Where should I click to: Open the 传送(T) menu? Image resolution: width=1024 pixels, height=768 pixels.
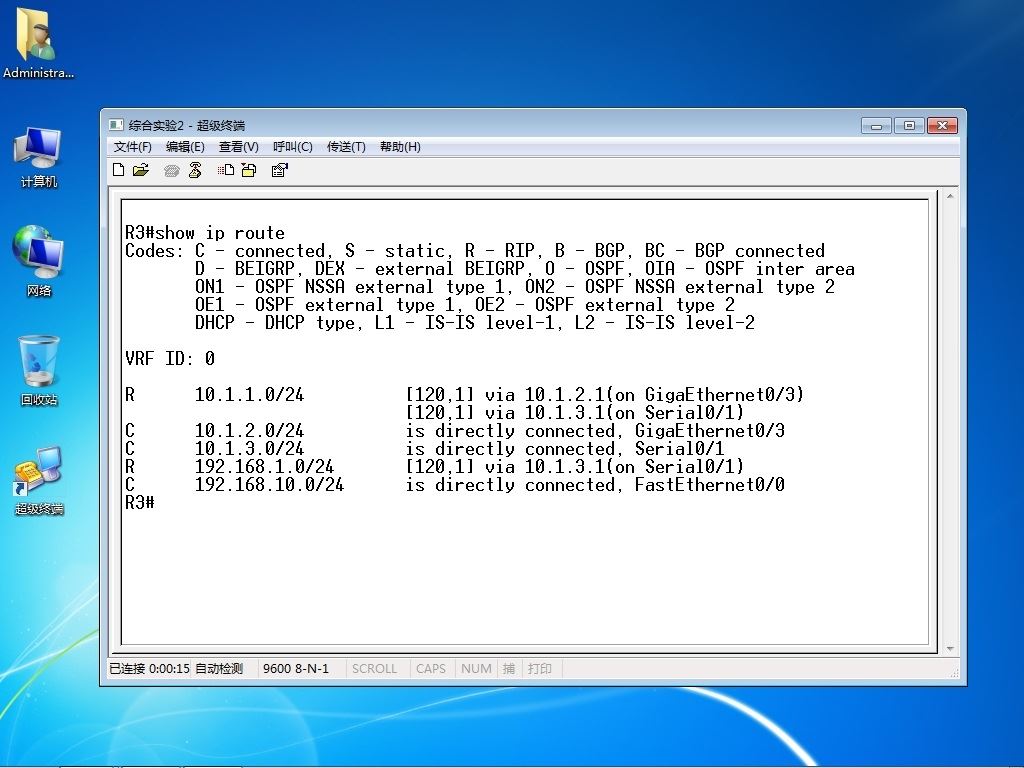pos(346,147)
